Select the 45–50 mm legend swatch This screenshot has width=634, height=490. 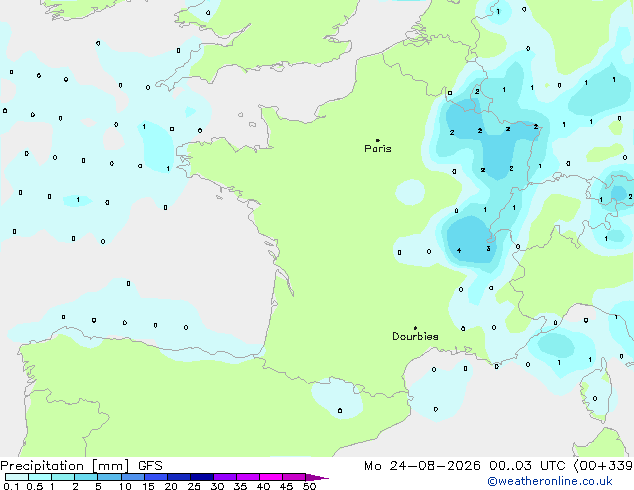[x=294, y=477]
